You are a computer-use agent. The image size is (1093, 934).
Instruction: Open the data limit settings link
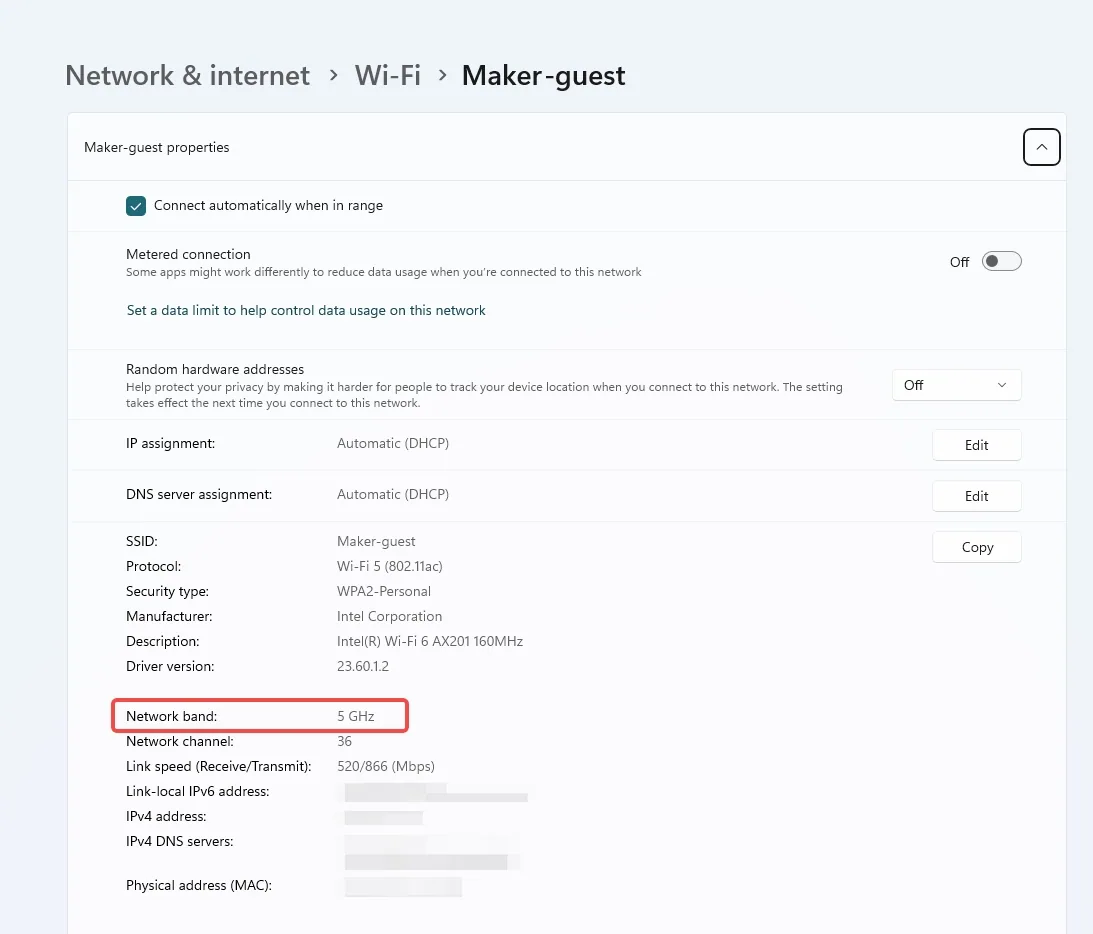(306, 310)
